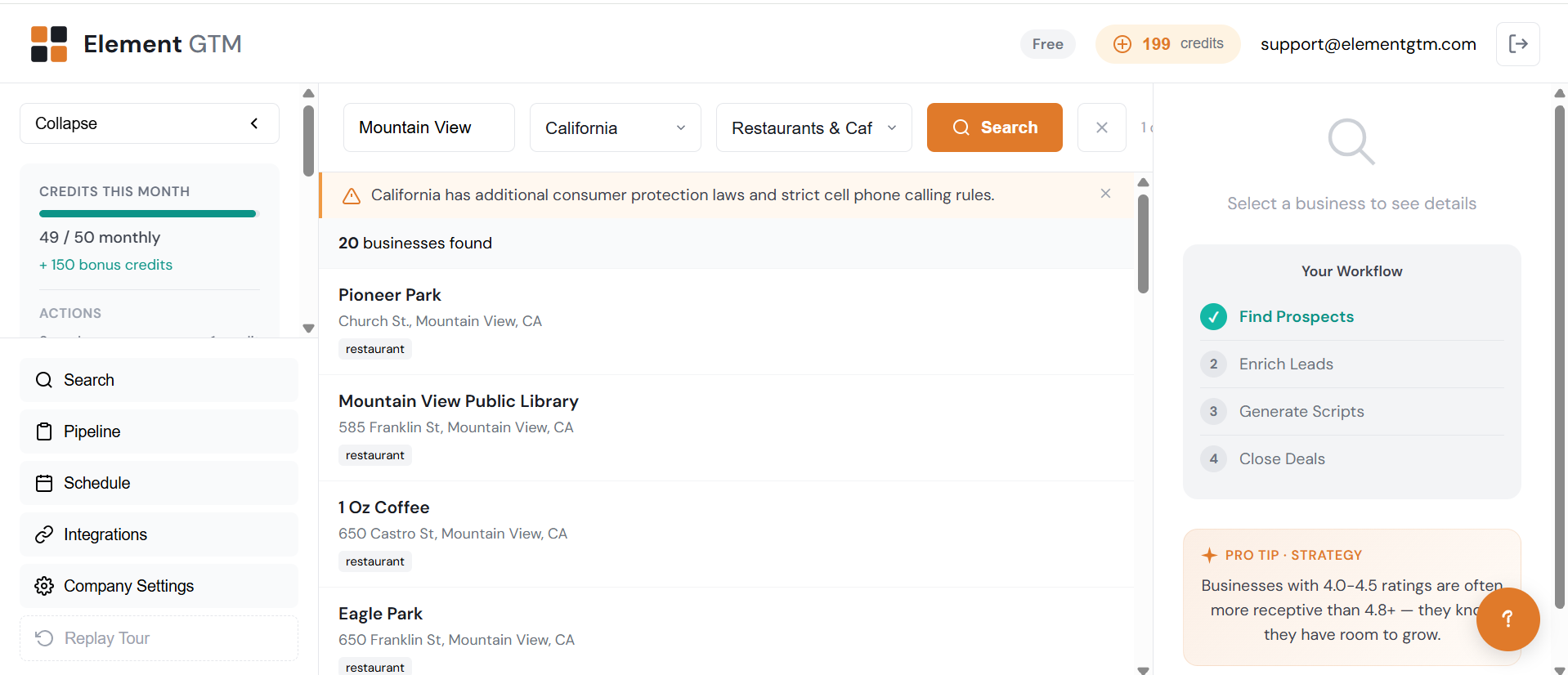
Task: Open the Restaurants & Cafes category dropdown
Action: tap(813, 127)
